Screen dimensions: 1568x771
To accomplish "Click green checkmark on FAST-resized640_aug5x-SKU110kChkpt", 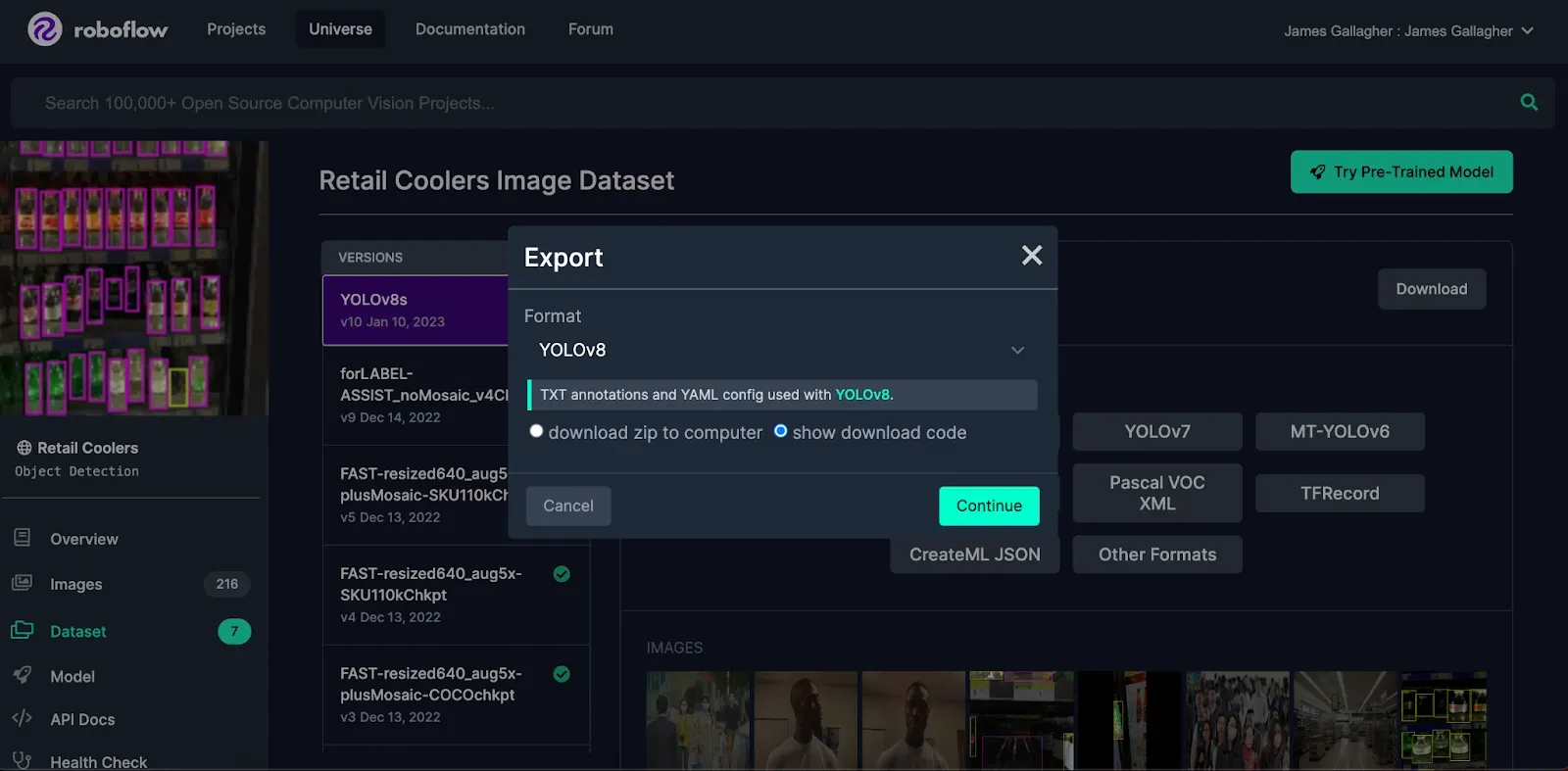I will (562, 574).
